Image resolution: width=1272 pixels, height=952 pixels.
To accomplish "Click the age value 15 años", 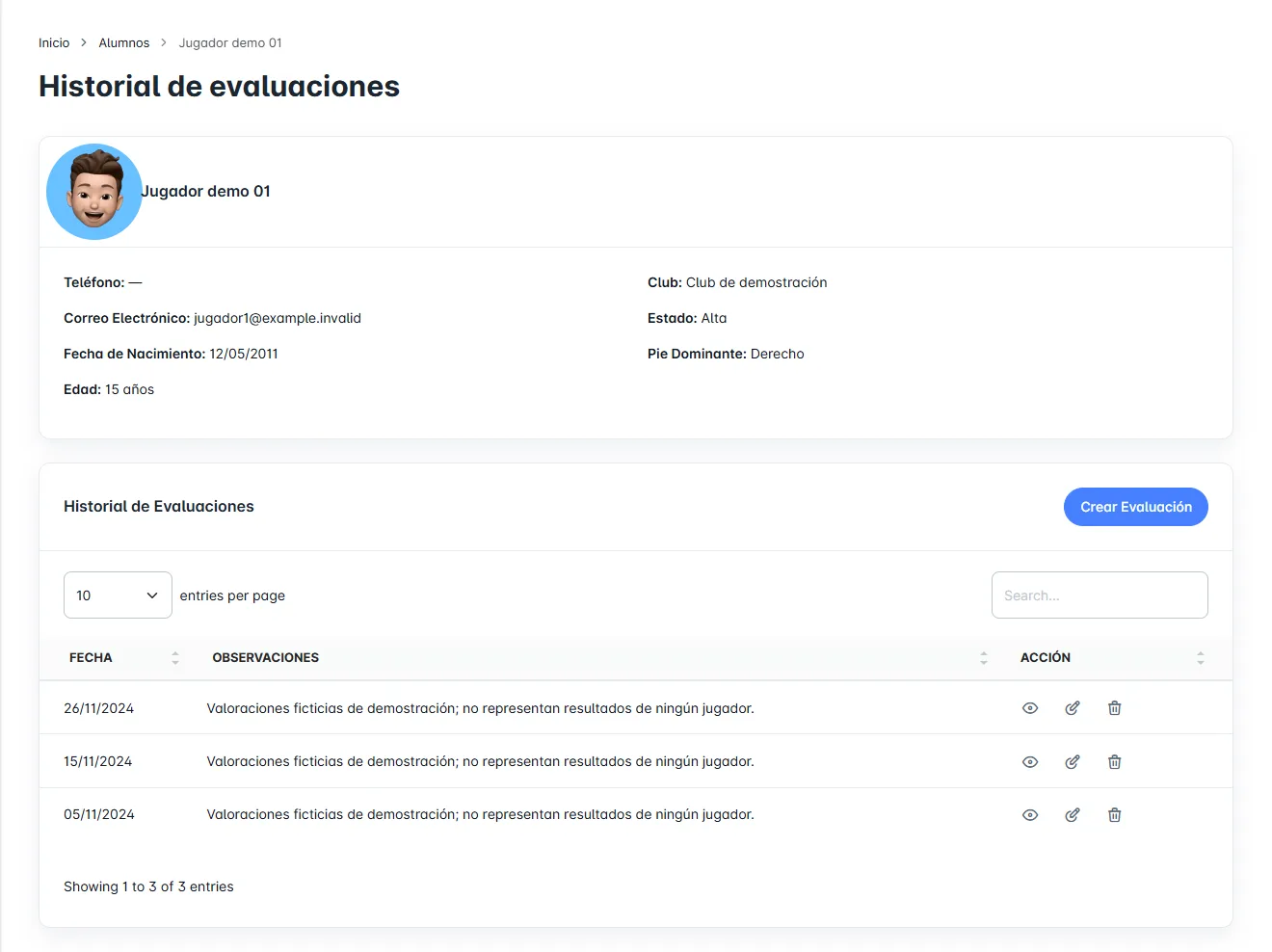I will point(130,389).
